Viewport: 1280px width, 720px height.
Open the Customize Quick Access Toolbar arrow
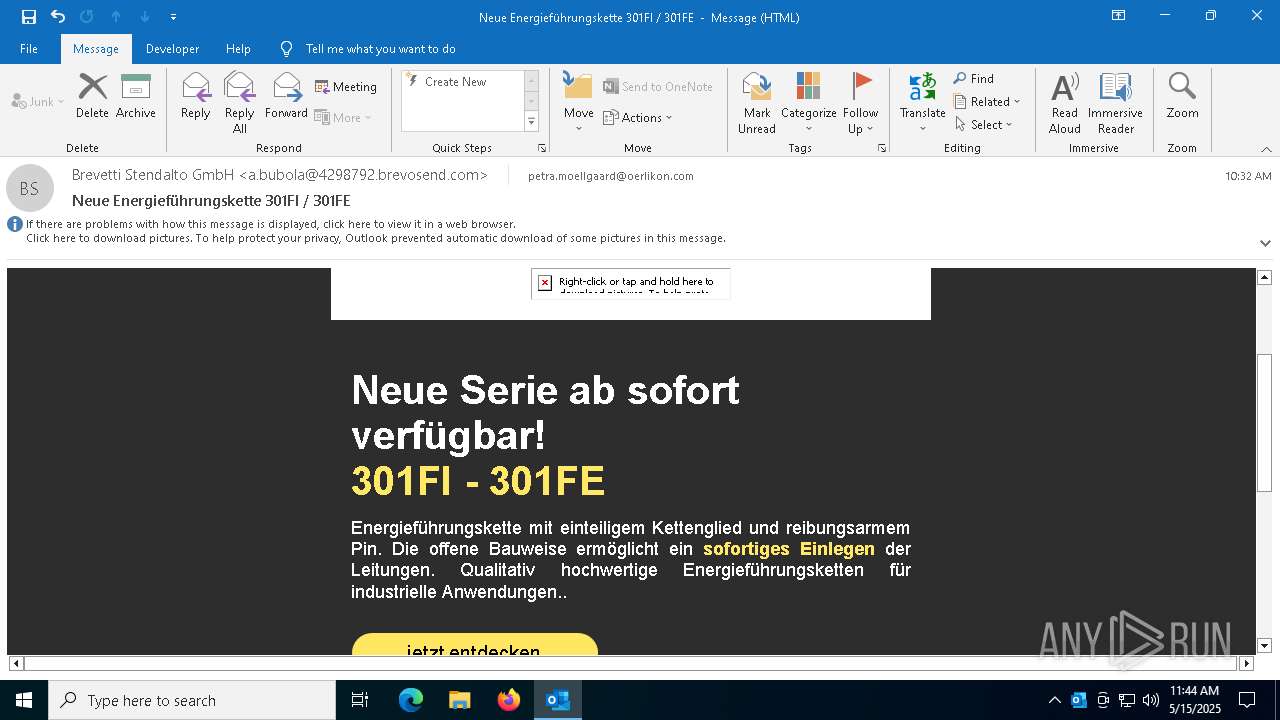coord(174,17)
